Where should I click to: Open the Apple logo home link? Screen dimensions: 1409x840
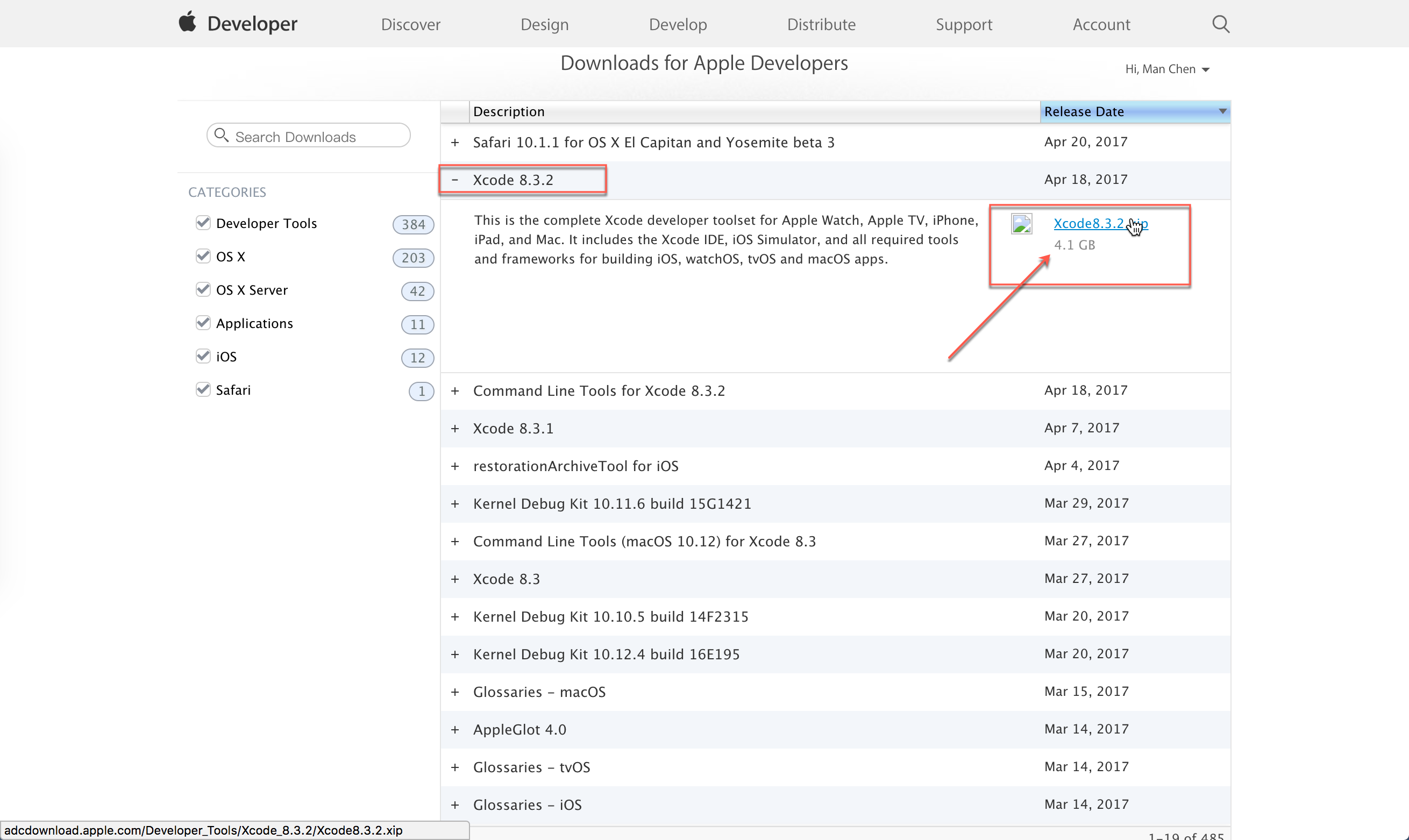(x=187, y=22)
